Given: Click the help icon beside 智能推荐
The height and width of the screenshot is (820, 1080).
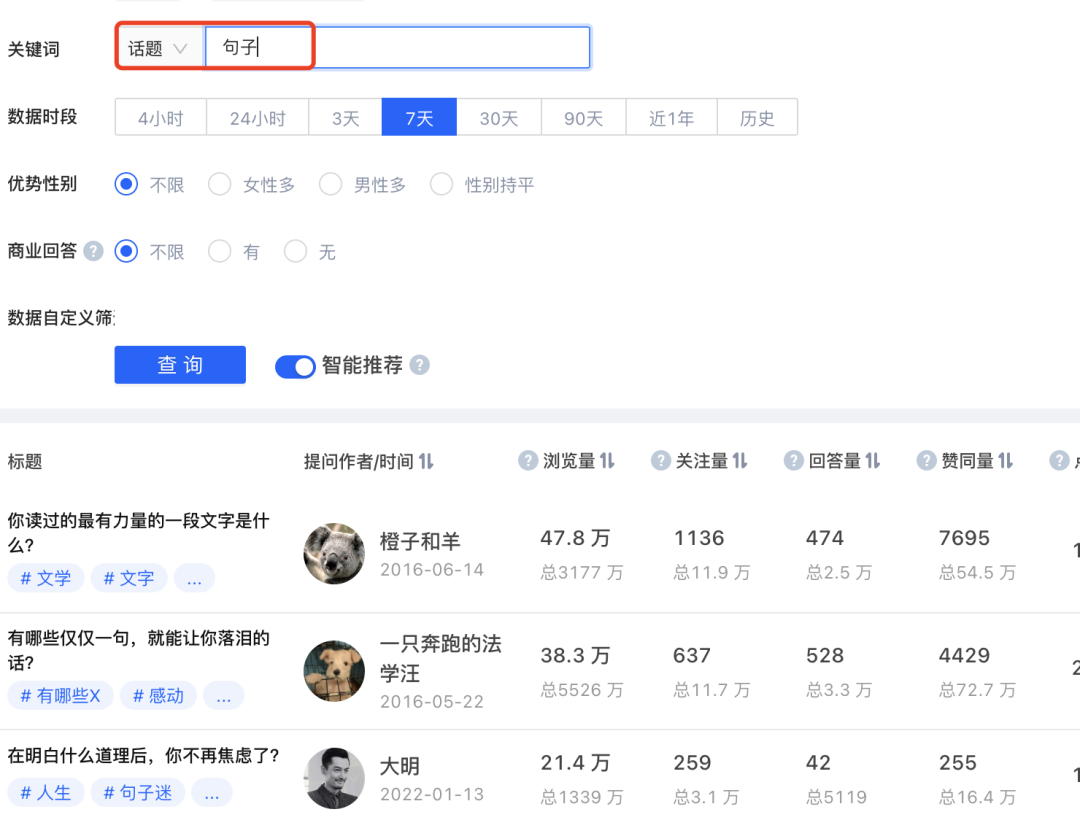Looking at the screenshot, I should pyautogui.click(x=419, y=365).
